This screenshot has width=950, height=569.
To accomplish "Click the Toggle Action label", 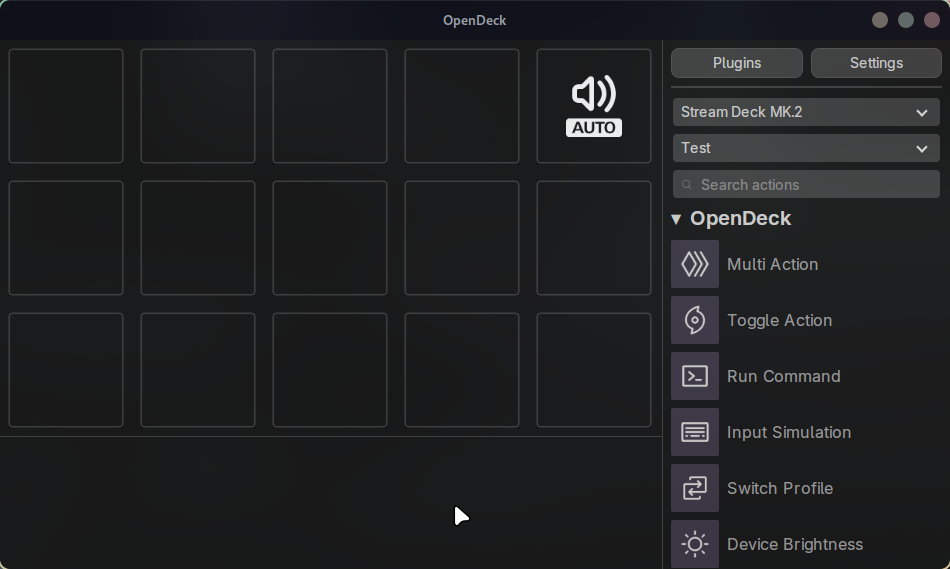I will [x=779, y=321].
